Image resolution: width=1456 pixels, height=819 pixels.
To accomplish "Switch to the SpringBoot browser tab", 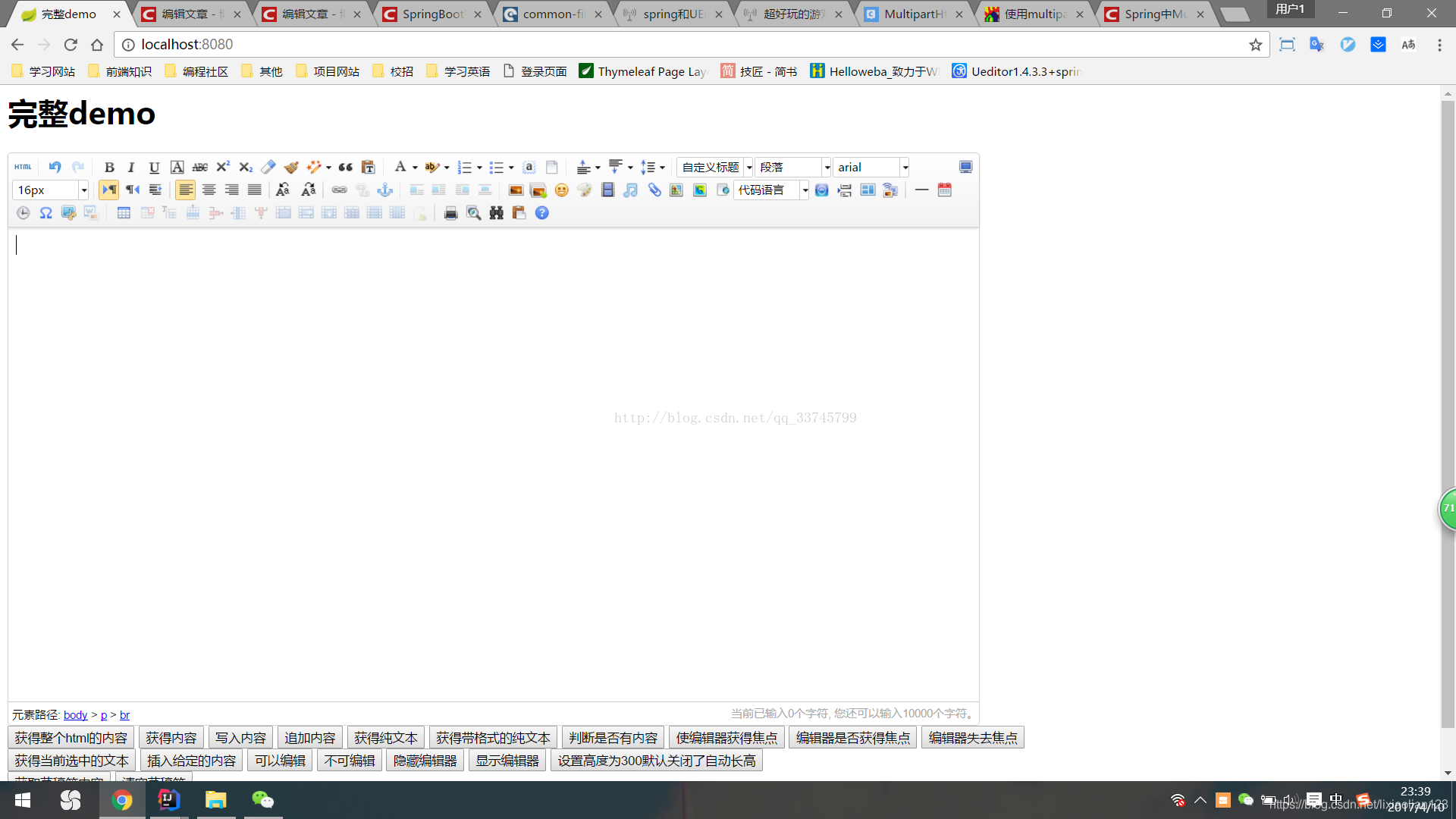I will (x=432, y=14).
